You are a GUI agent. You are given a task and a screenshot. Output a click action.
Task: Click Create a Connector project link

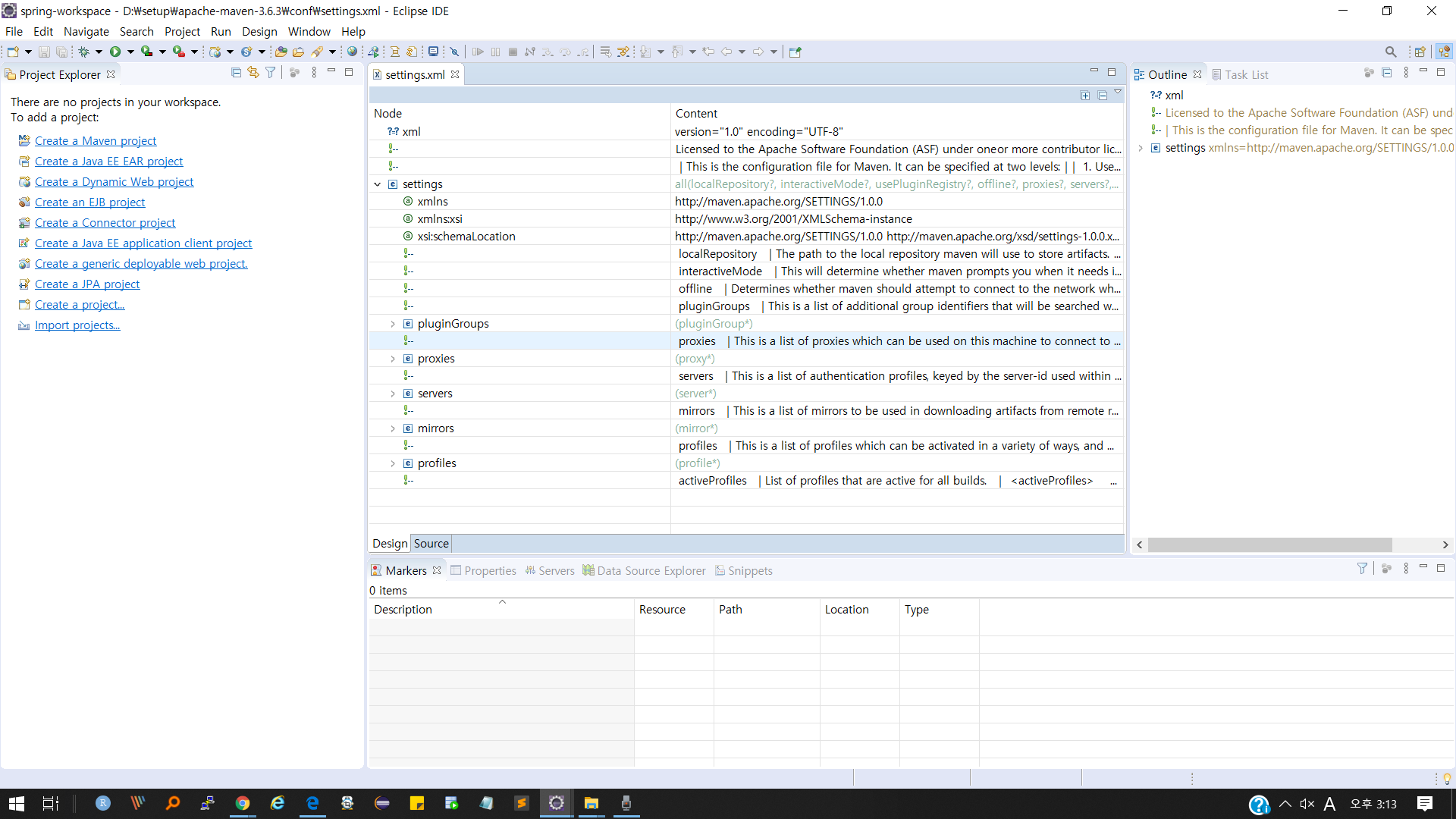pos(105,222)
